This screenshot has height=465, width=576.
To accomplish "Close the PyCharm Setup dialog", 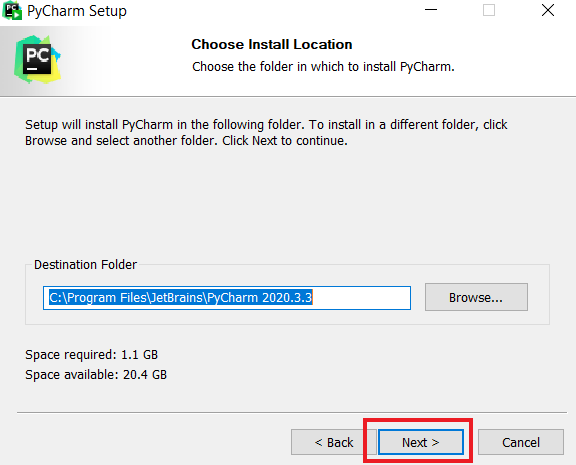I will (547, 10).
